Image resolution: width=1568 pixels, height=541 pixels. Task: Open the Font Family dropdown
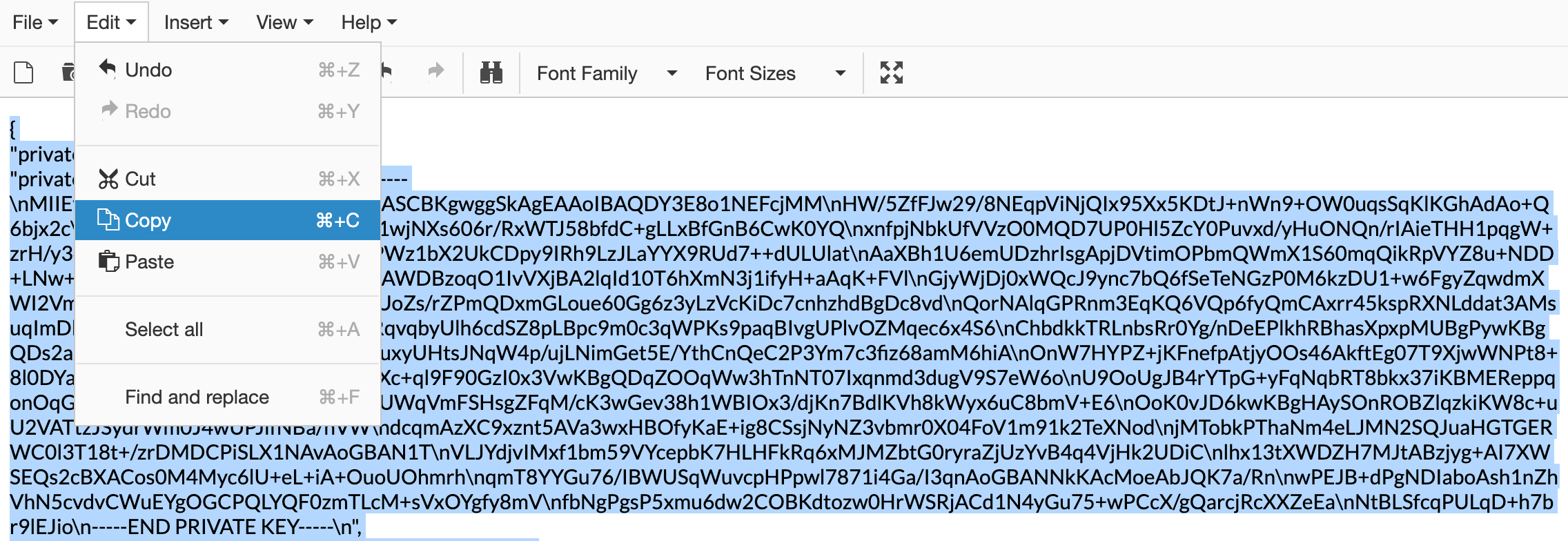tap(606, 73)
